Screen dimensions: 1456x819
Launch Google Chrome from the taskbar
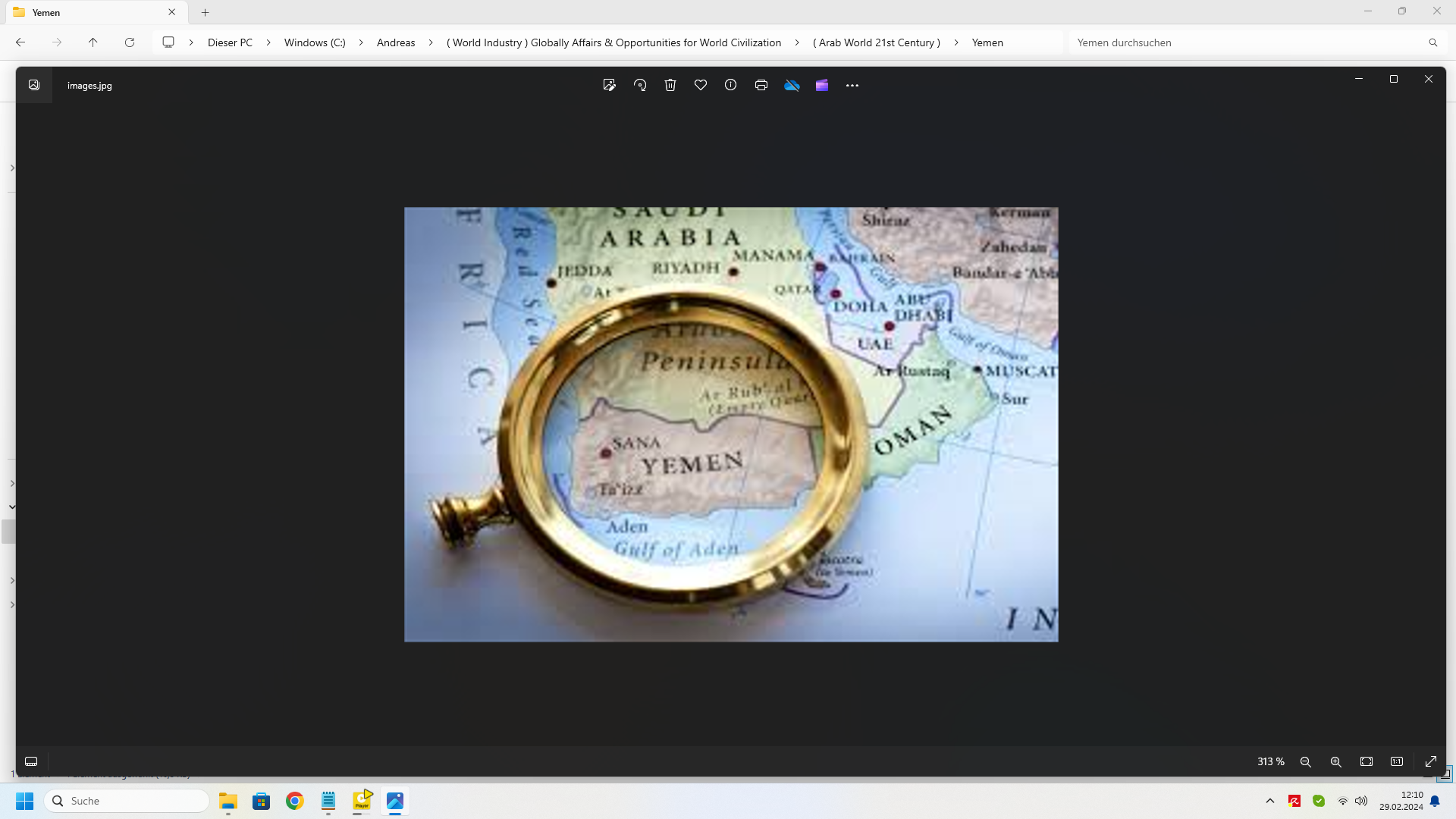click(295, 801)
